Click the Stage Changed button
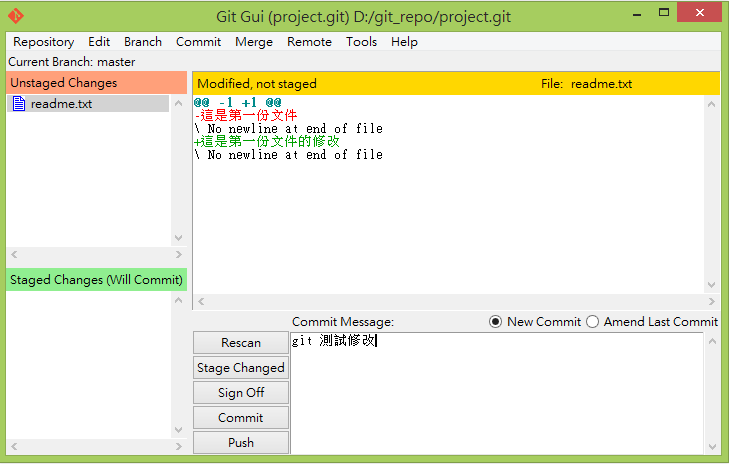This screenshot has height=464, width=729. 241,368
